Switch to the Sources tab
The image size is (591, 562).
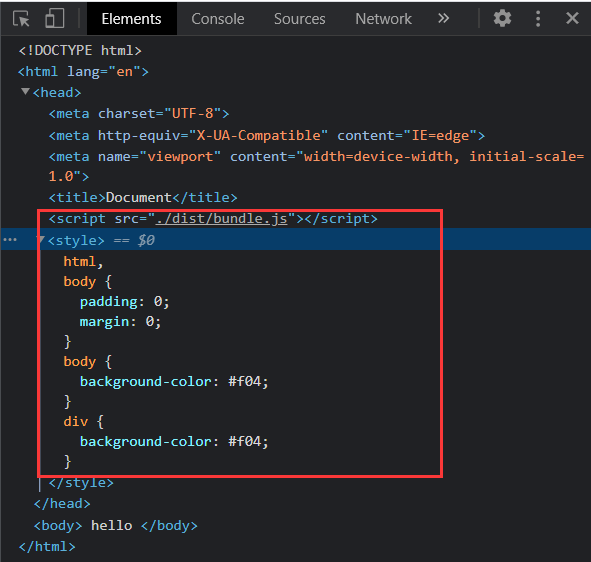pos(300,19)
